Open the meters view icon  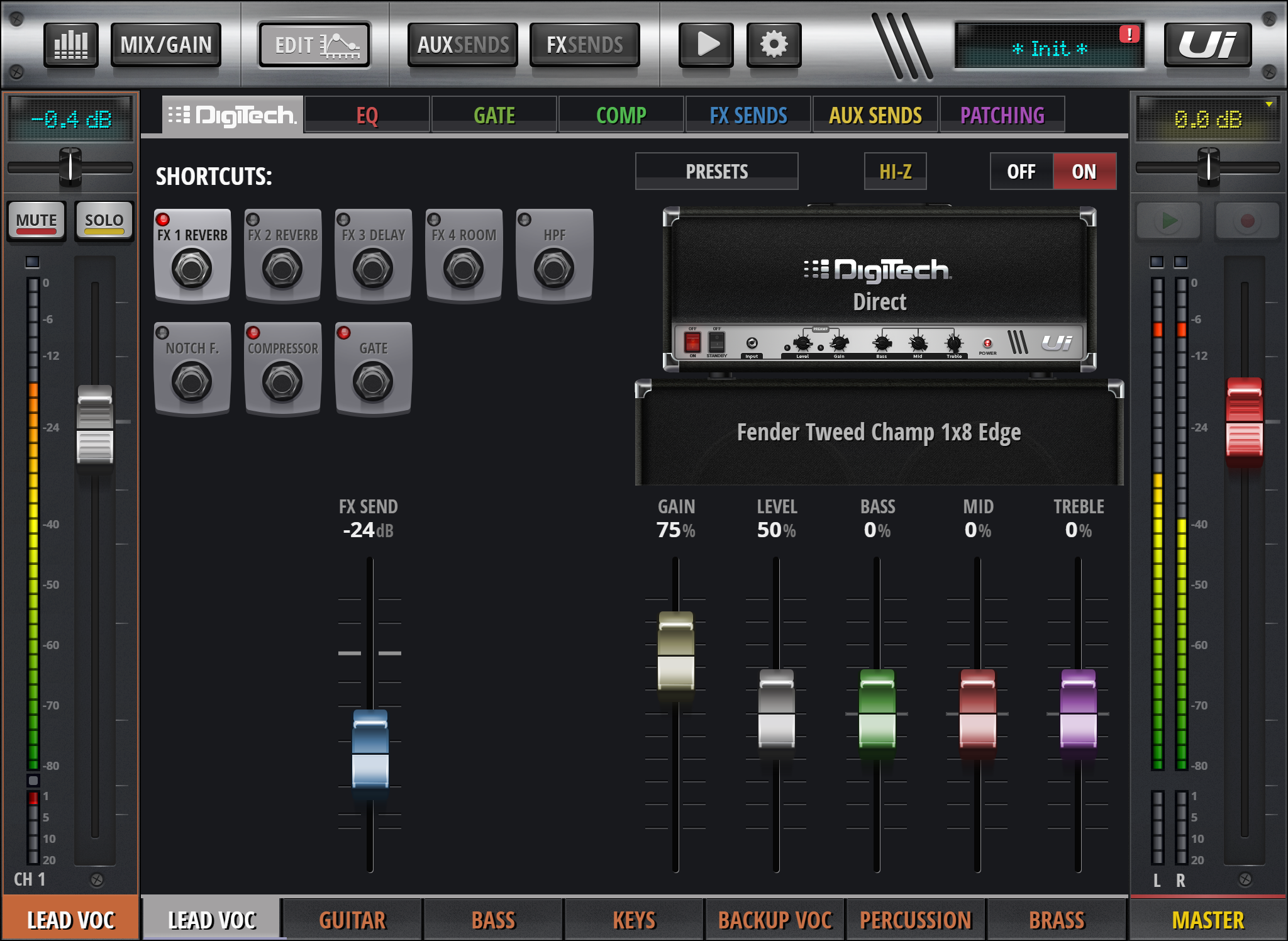[x=70, y=45]
